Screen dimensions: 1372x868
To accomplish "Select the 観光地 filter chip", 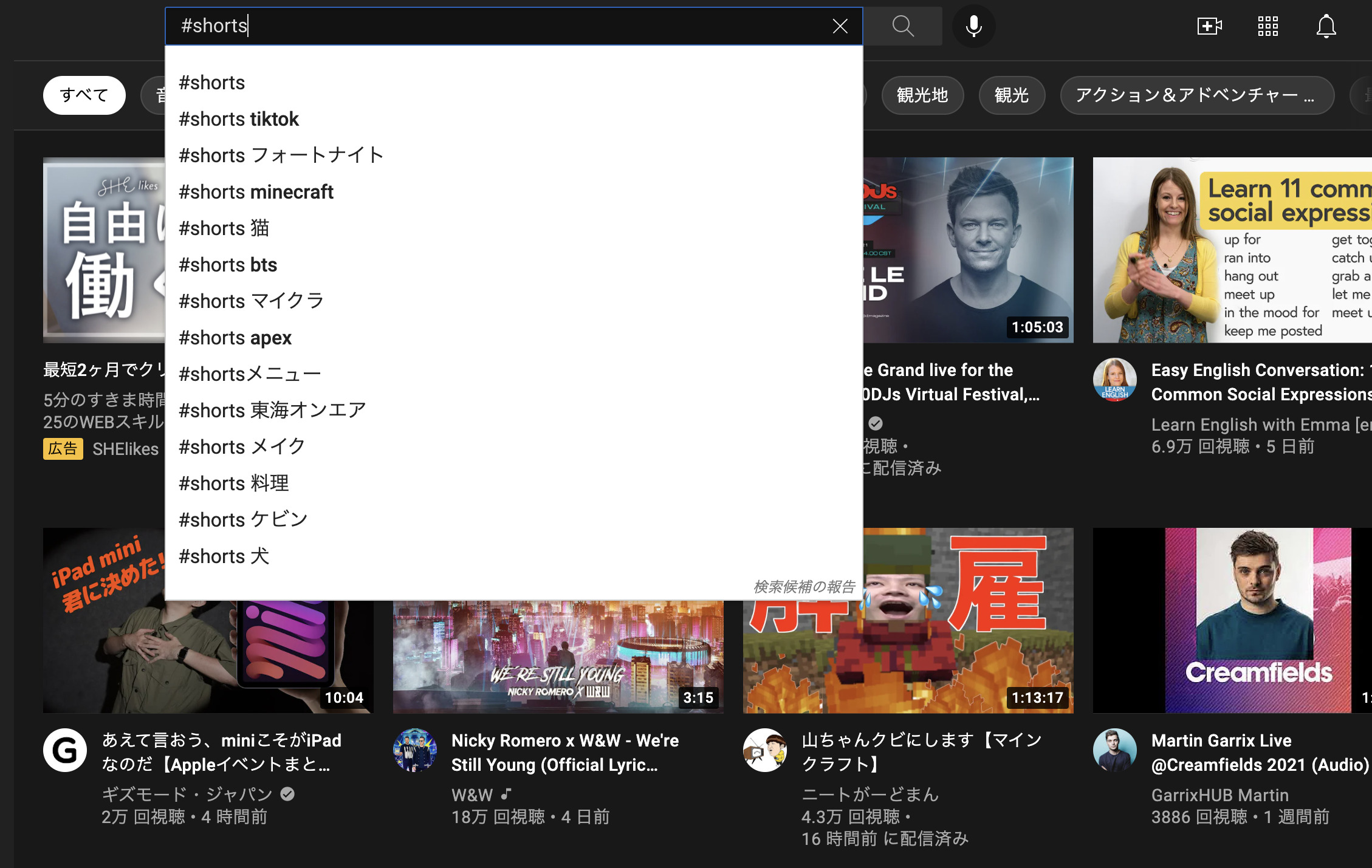I will [x=922, y=95].
